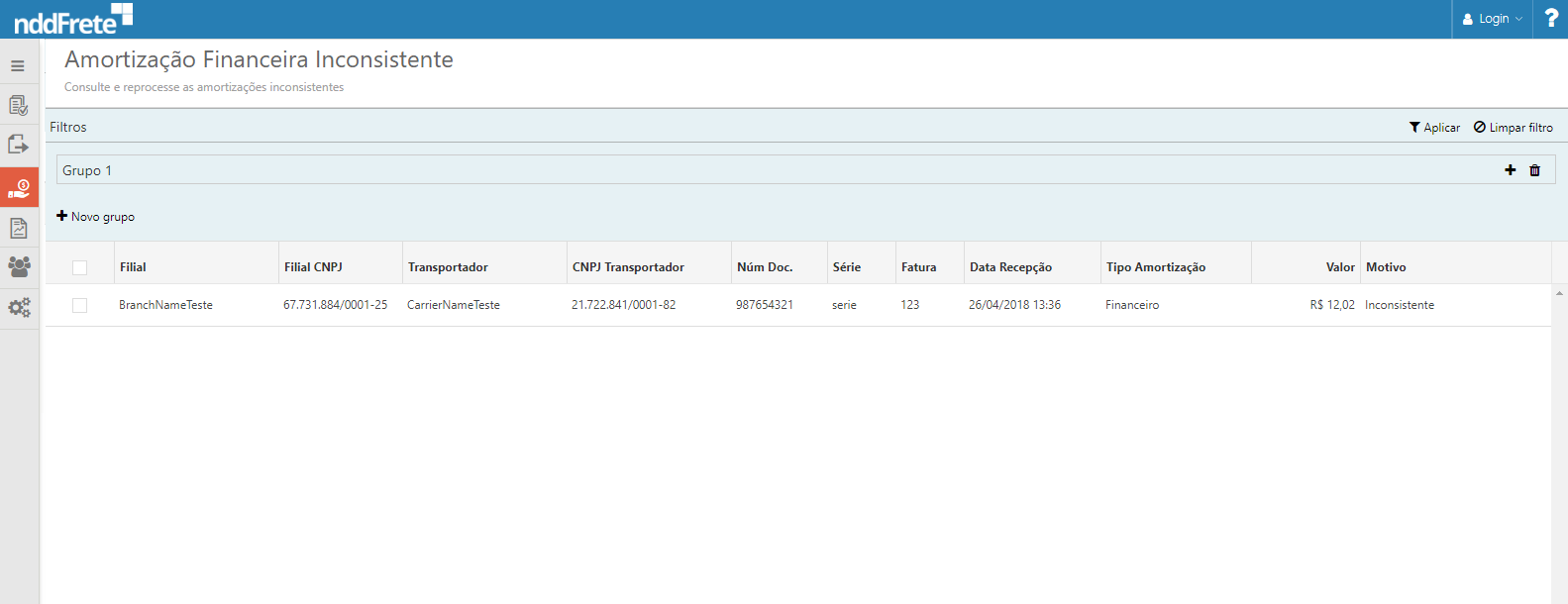Click the help question mark icon
The height and width of the screenshot is (604, 1568).
[1551, 19]
